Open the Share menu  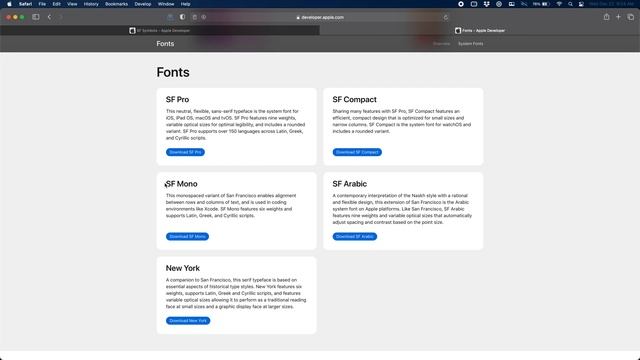point(607,17)
